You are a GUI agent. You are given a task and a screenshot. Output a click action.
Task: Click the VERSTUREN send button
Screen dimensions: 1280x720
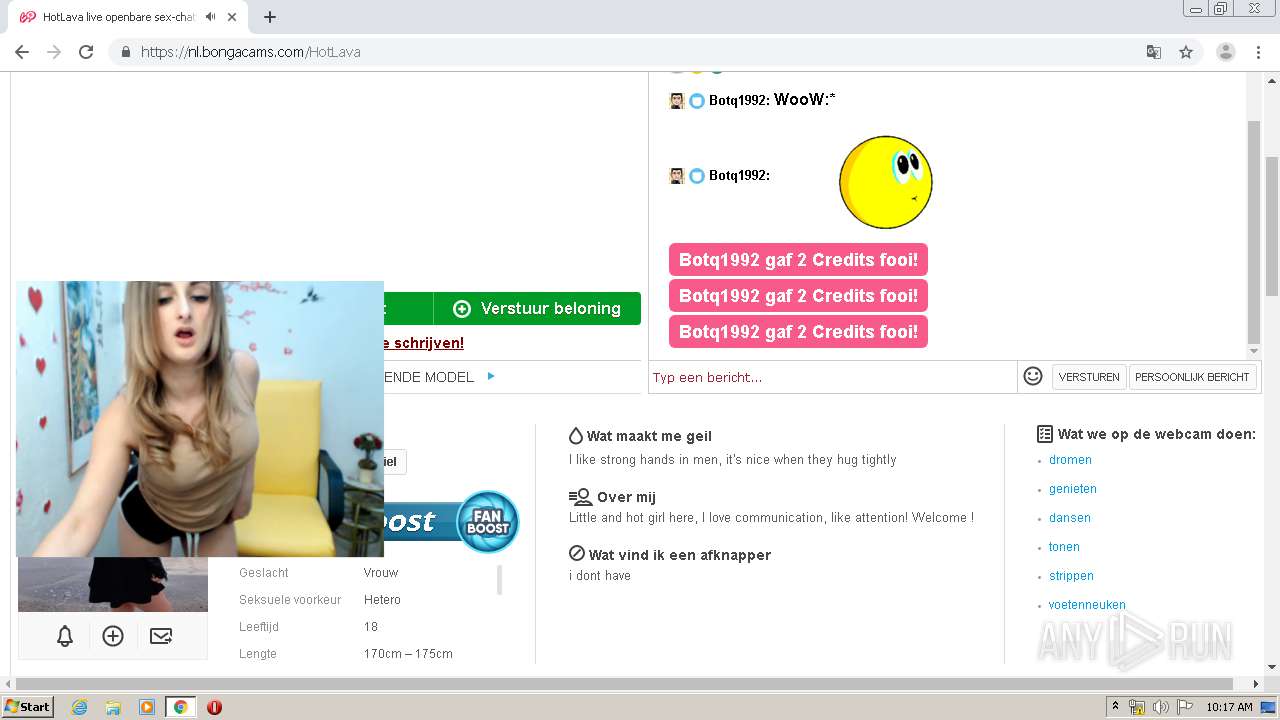coord(1089,377)
